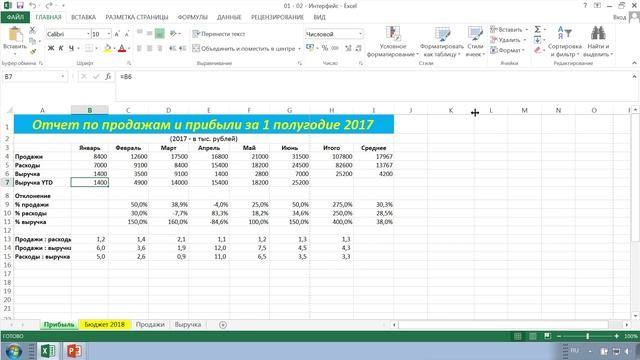Click PowerPoint icon in the taskbar
The width and height of the screenshot is (640, 360).
click(73, 351)
